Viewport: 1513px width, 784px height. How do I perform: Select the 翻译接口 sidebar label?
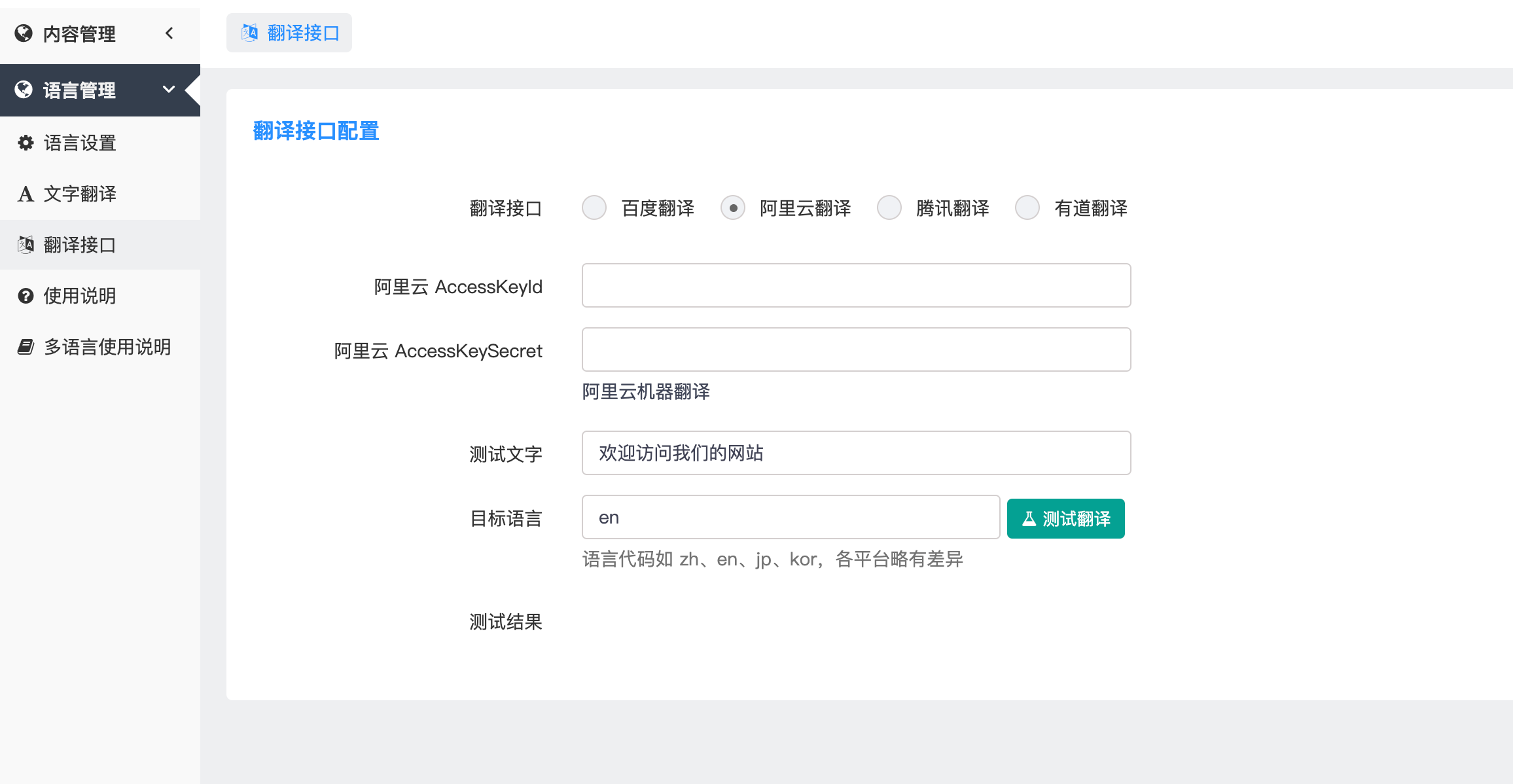(x=80, y=245)
